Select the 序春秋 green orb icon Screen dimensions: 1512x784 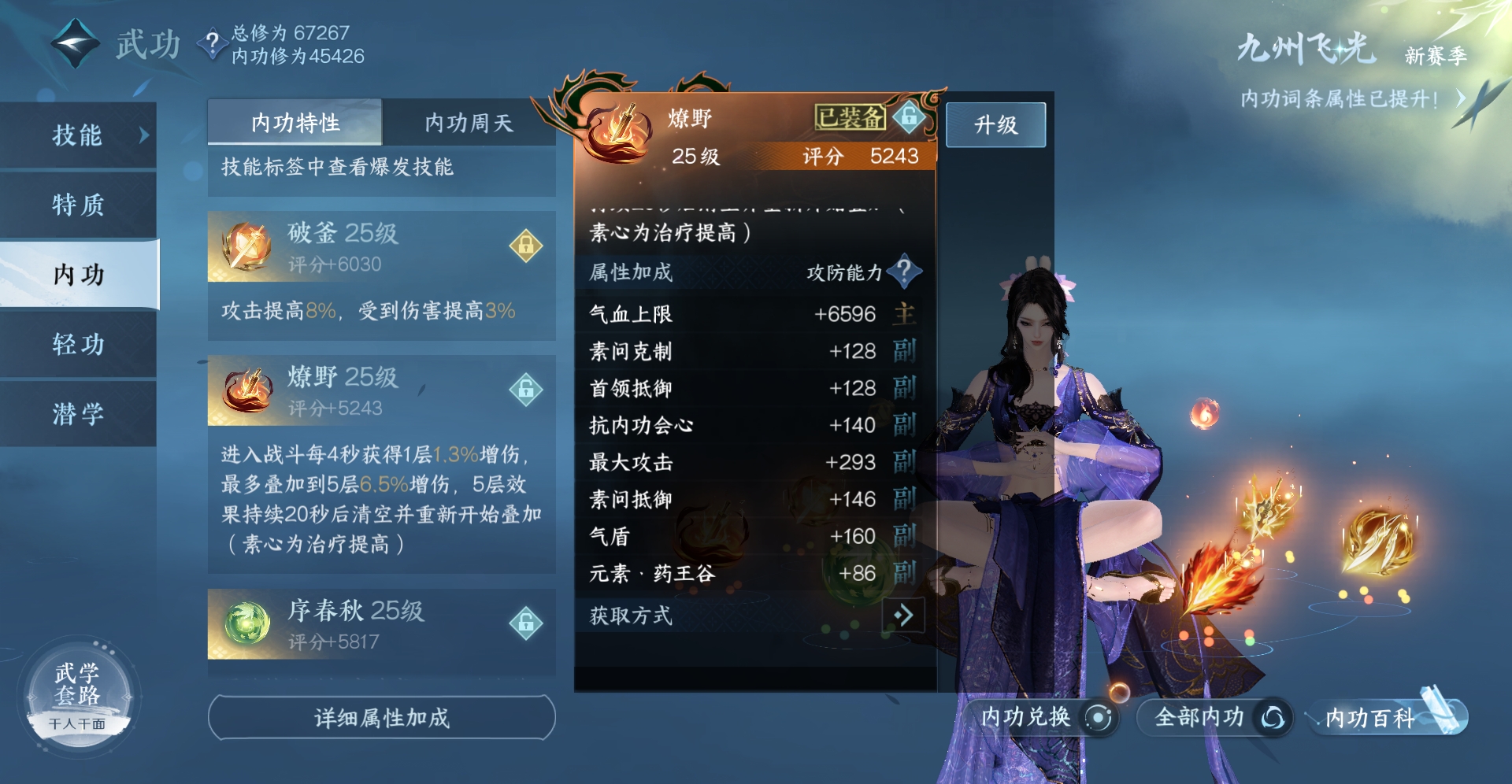tap(246, 623)
